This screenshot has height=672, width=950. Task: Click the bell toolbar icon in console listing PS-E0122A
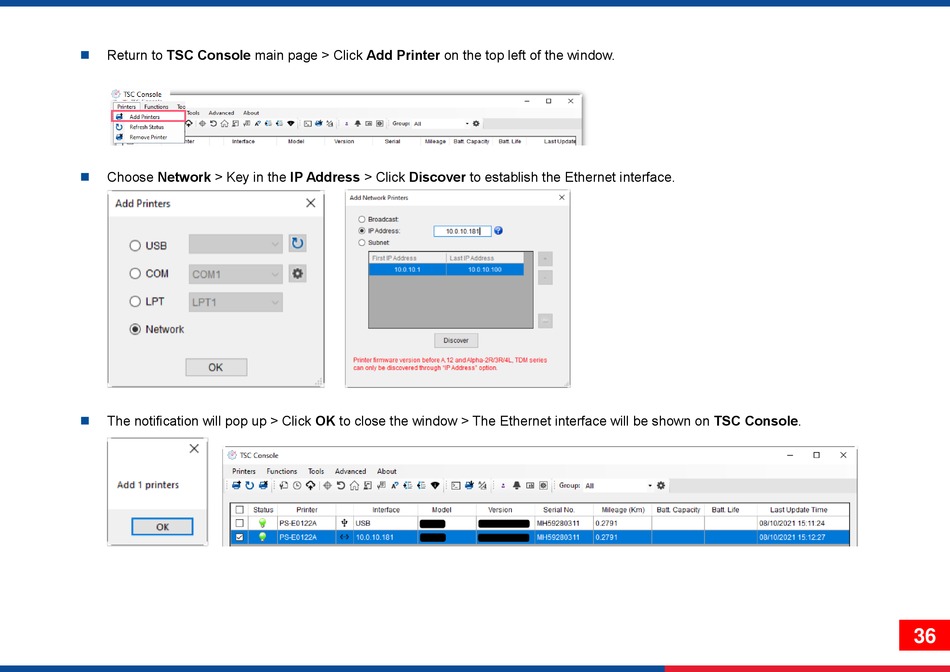(x=517, y=485)
